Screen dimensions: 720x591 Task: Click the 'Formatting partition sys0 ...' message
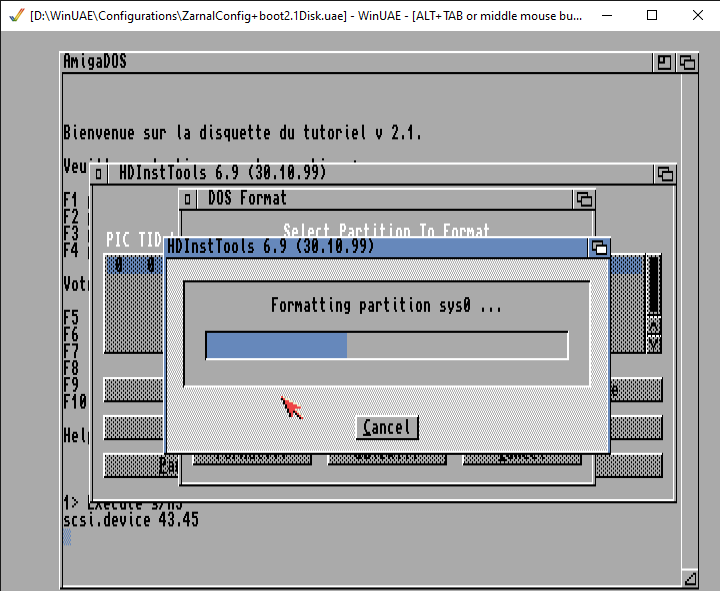click(386, 305)
